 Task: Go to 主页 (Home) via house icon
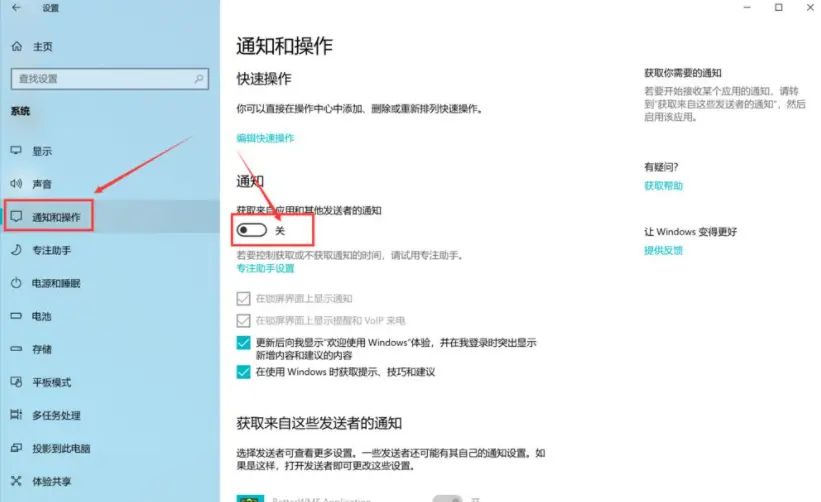tap(16, 47)
